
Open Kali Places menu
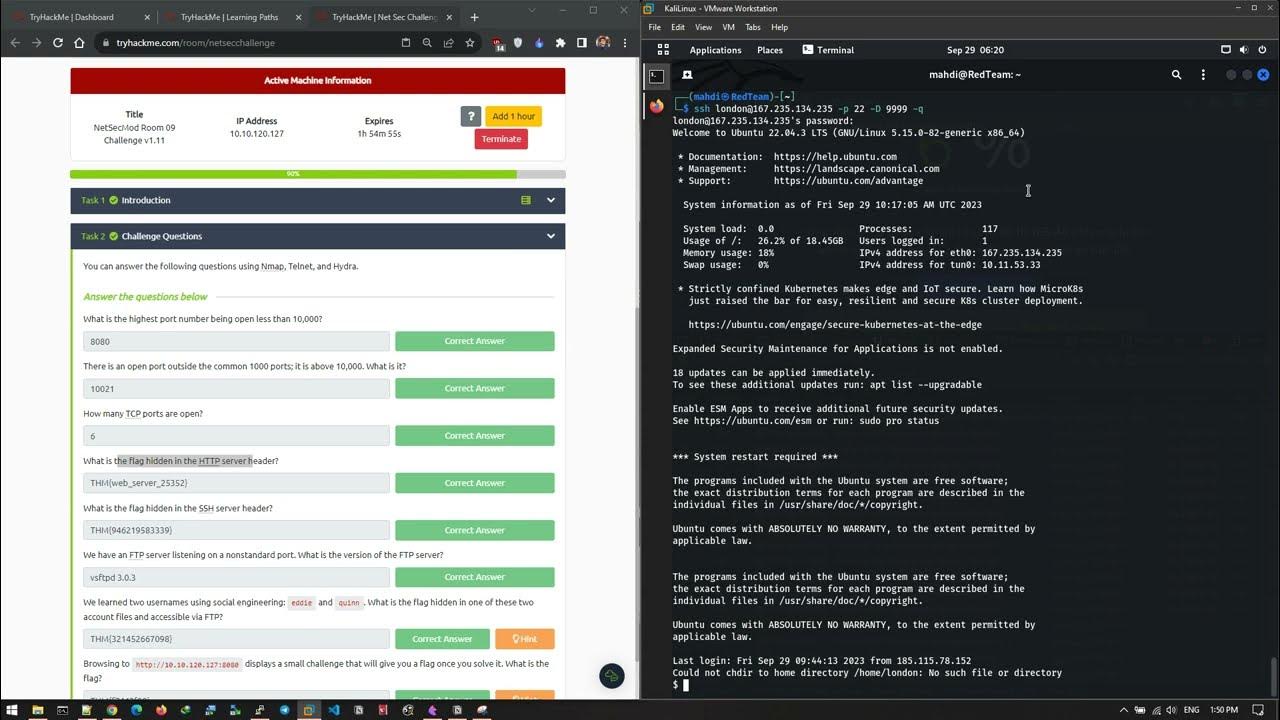click(x=770, y=50)
